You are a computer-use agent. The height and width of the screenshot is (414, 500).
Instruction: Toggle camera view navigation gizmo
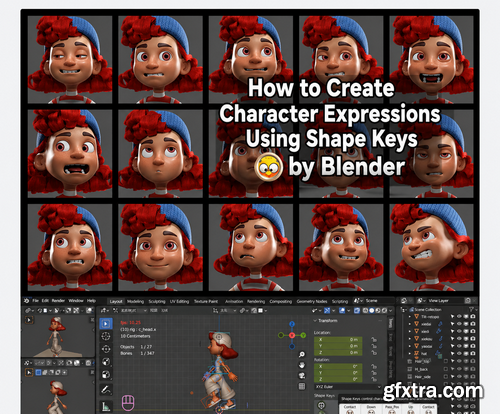(302, 376)
